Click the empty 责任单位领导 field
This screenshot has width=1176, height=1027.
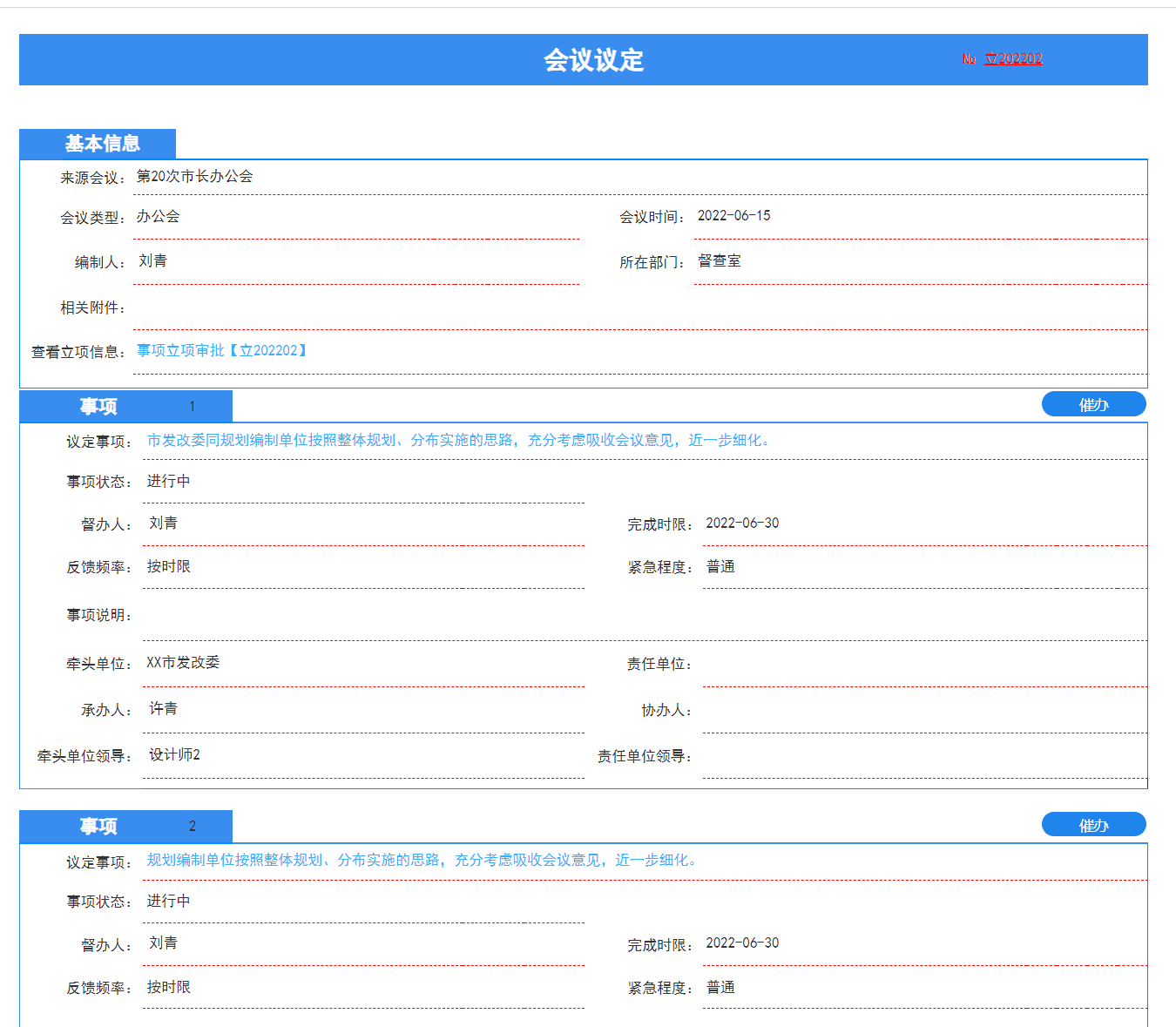point(925,757)
